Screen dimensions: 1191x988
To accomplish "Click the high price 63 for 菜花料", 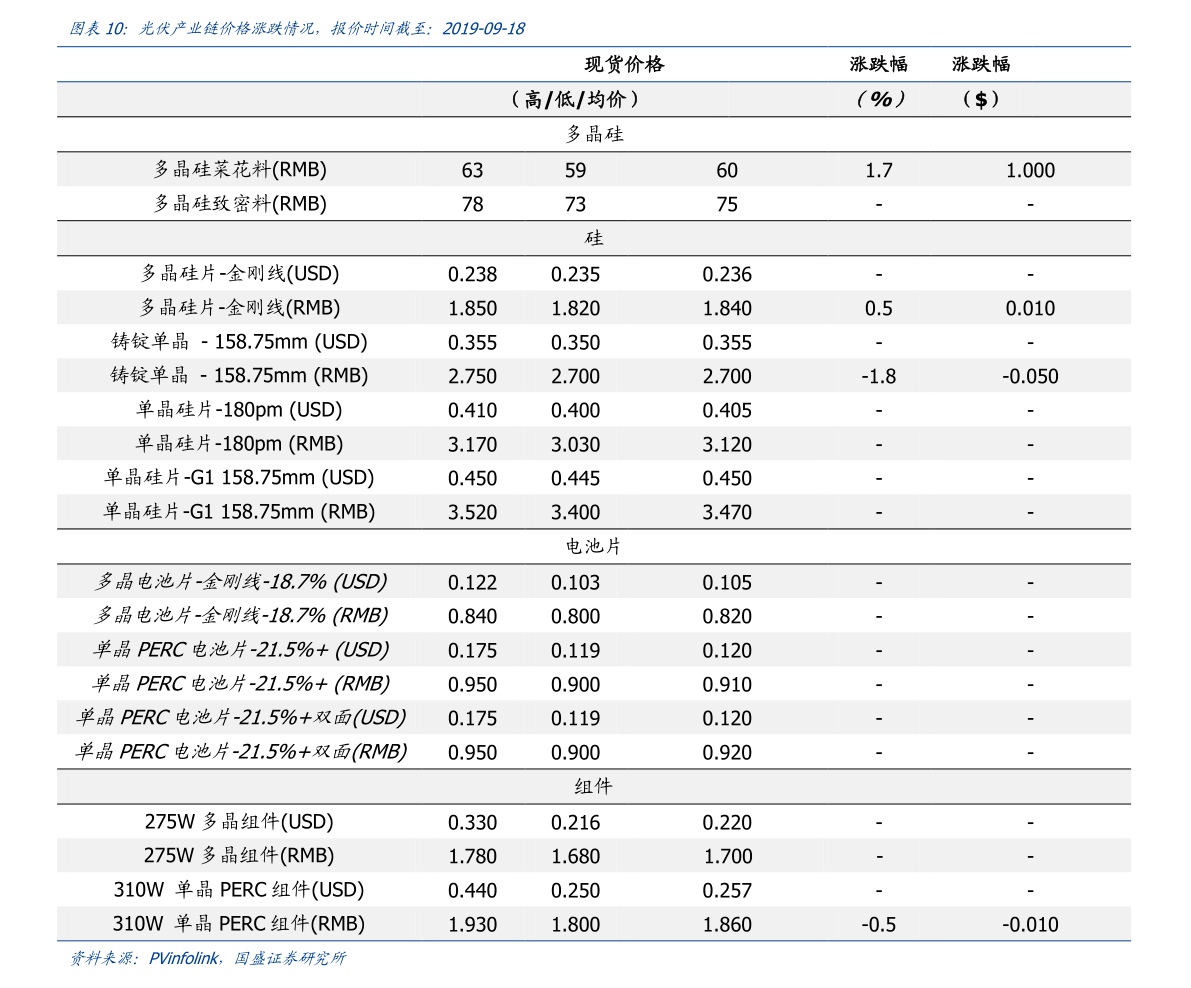I will [x=472, y=170].
